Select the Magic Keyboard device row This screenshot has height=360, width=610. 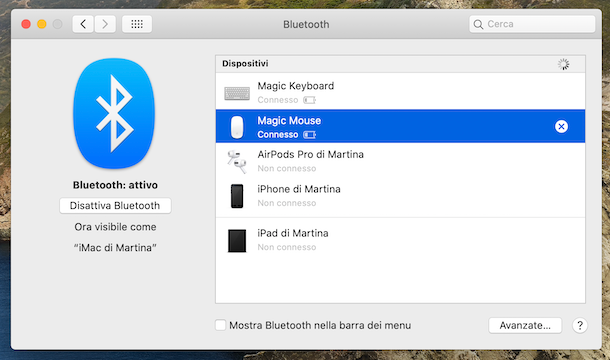pyautogui.click(x=400, y=92)
